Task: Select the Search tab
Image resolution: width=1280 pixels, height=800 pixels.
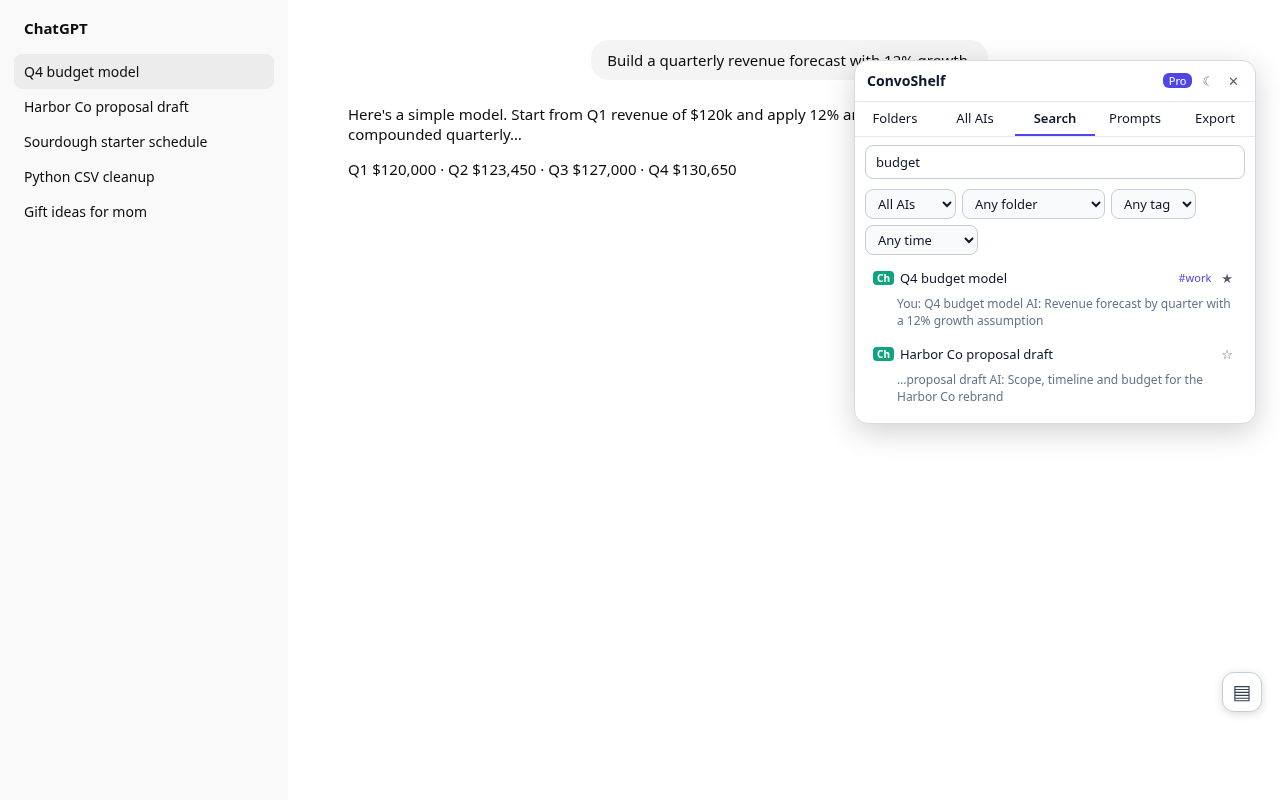Action: click(1055, 118)
